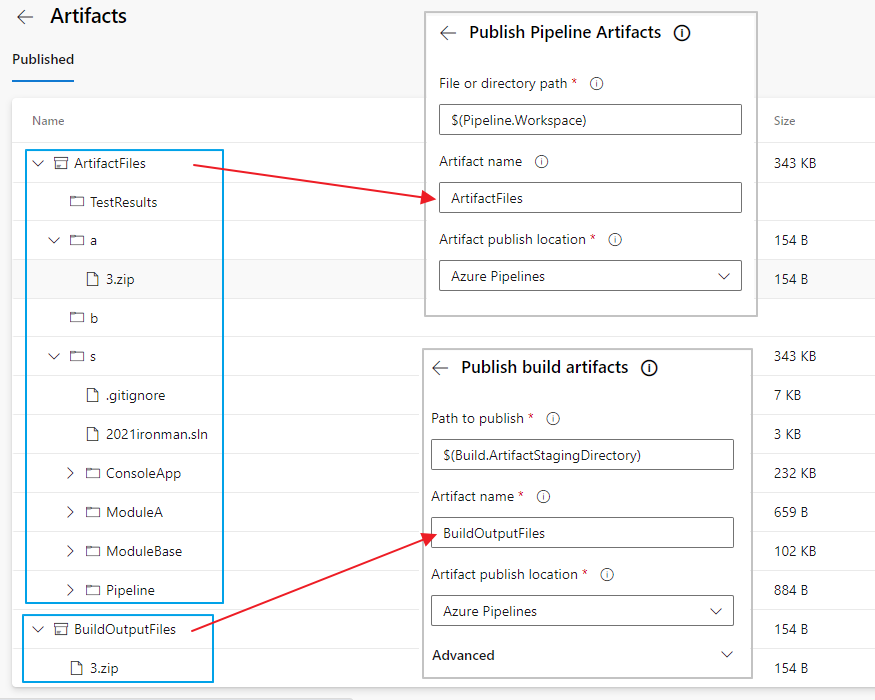The width and height of the screenshot is (875, 700).
Task: Click the Name column header
Action: [x=48, y=121]
